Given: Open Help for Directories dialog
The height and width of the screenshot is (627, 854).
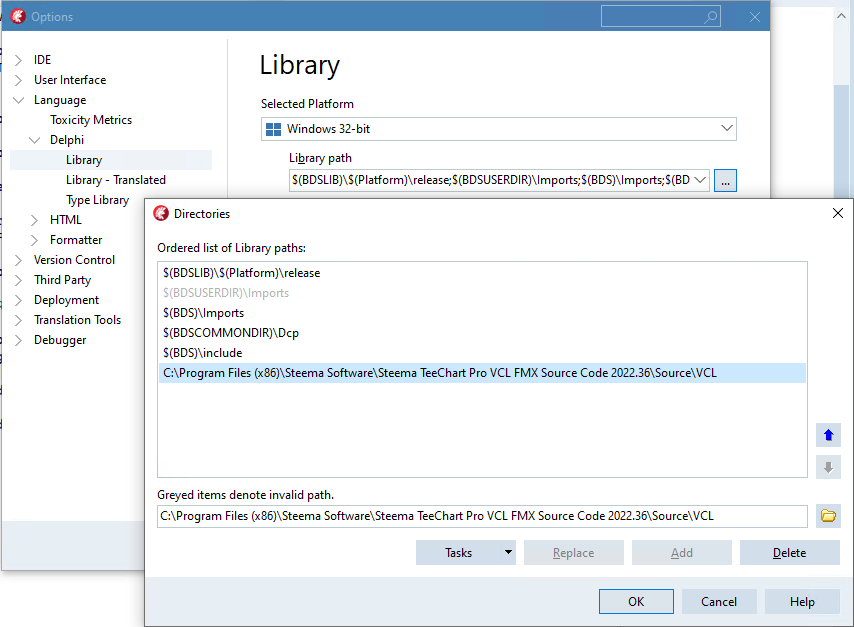Looking at the screenshot, I should (802, 601).
